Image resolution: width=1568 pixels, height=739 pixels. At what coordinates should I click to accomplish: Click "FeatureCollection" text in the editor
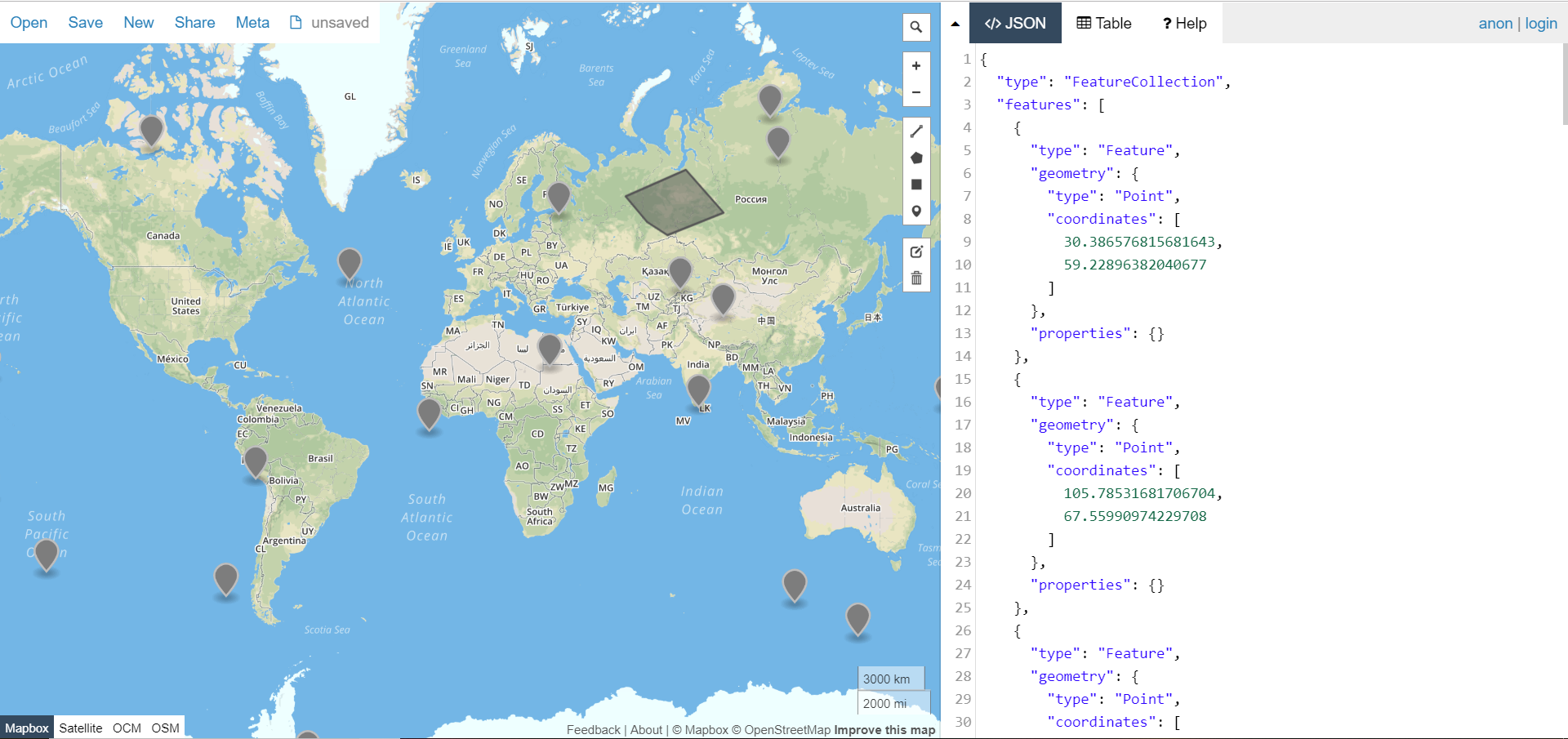coord(1143,82)
